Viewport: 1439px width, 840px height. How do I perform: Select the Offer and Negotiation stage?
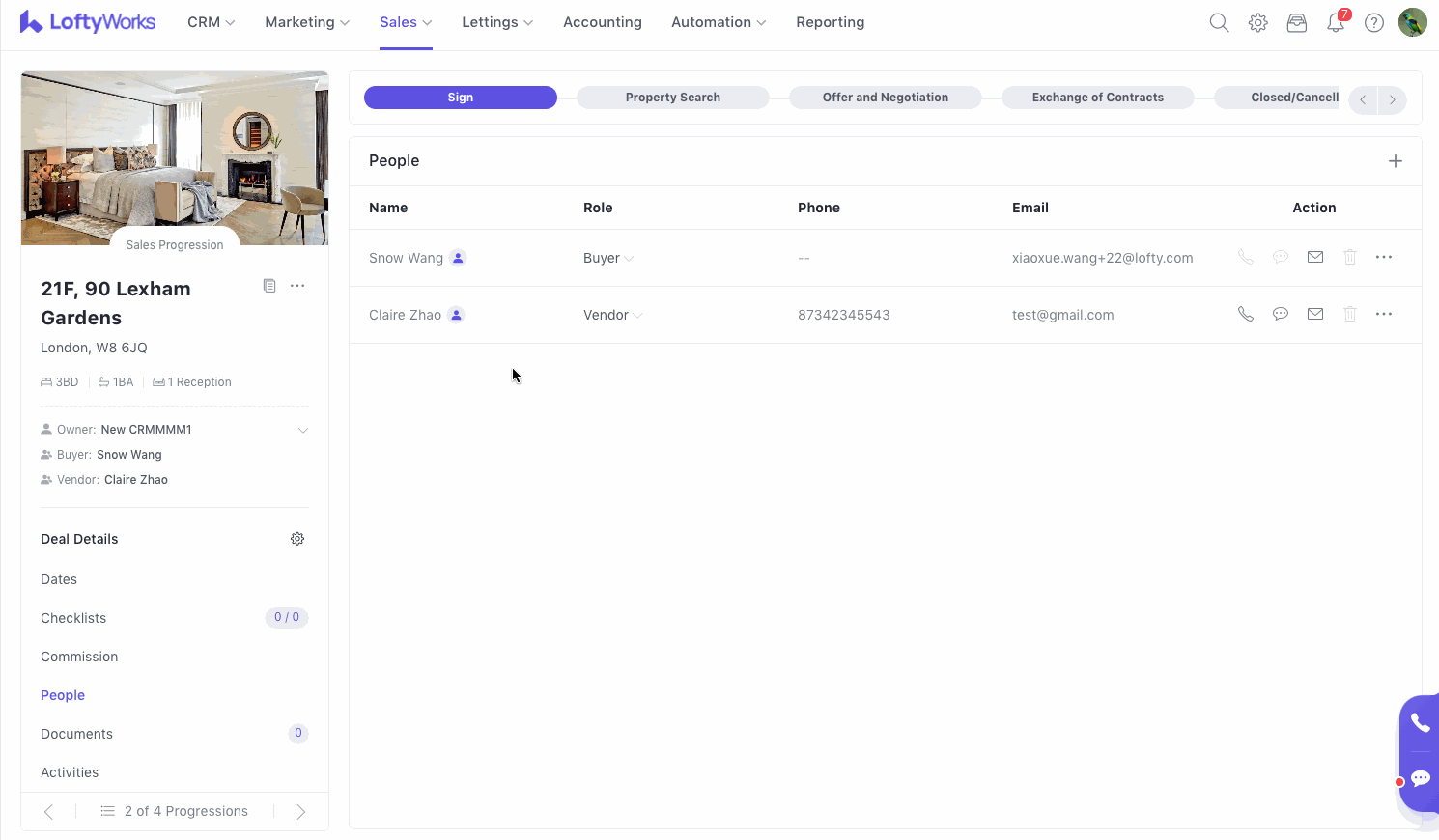885,98
